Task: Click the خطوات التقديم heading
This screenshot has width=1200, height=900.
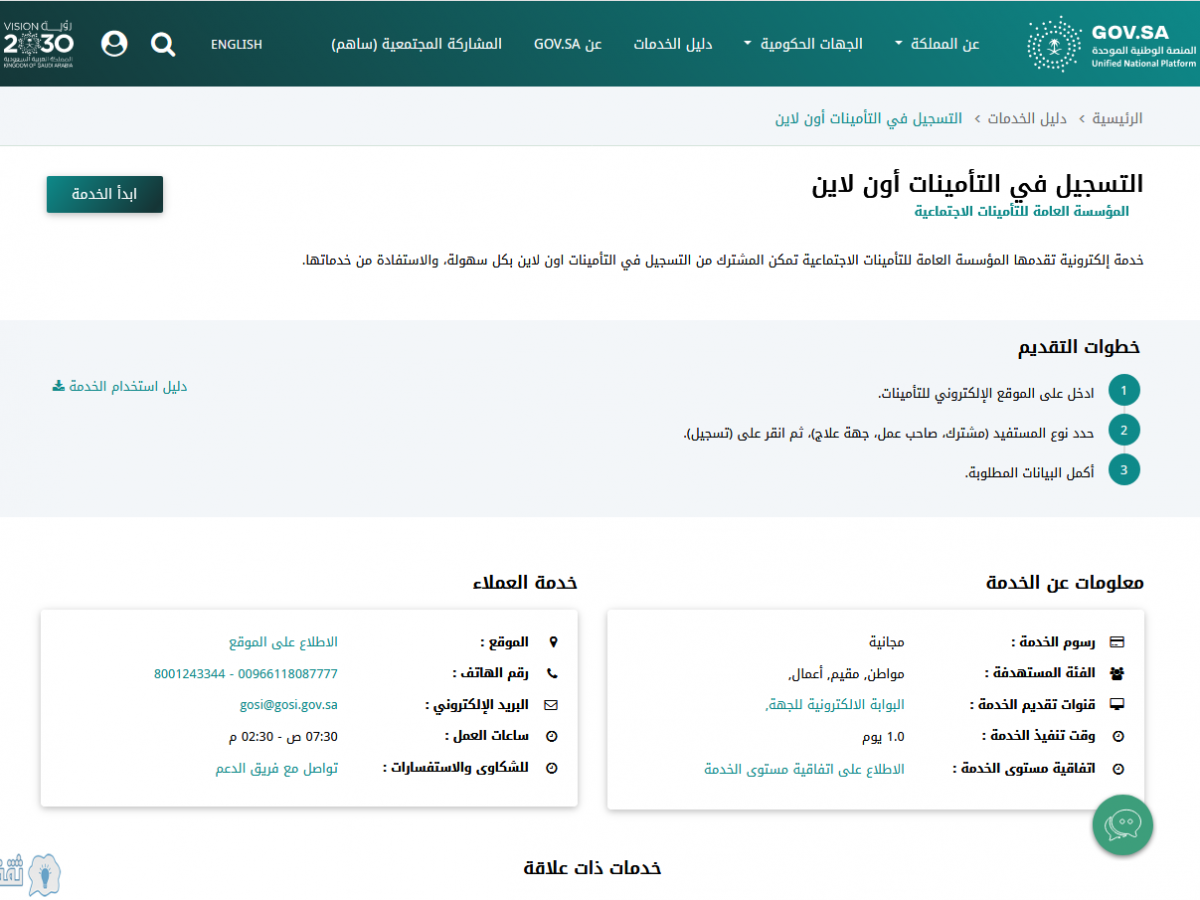Action: coord(1079,347)
